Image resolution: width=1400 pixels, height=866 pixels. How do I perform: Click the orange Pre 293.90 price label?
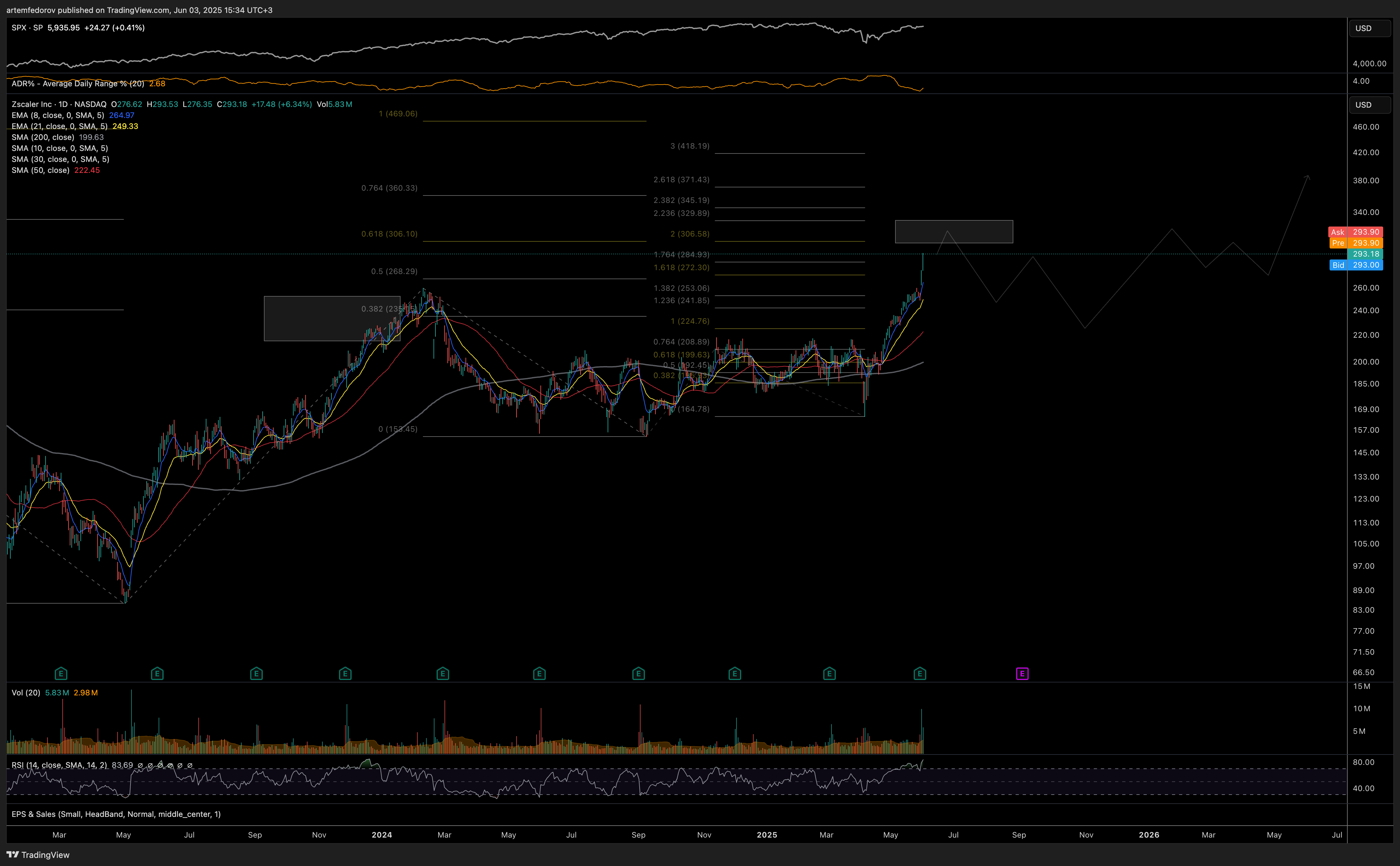point(1355,243)
